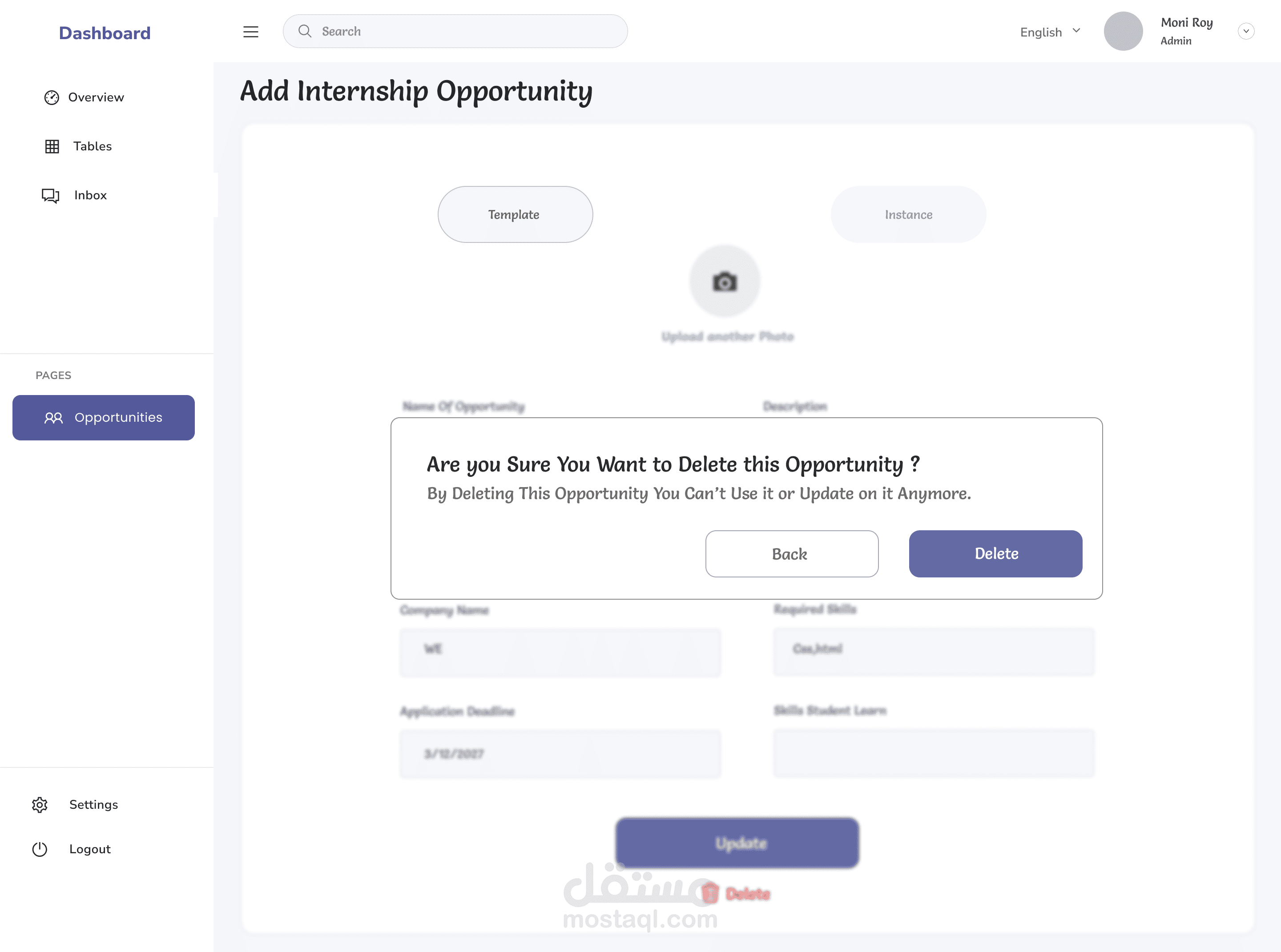Click the Overview gauge icon
Screen dimensions: 1281x952
tap(52, 97)
